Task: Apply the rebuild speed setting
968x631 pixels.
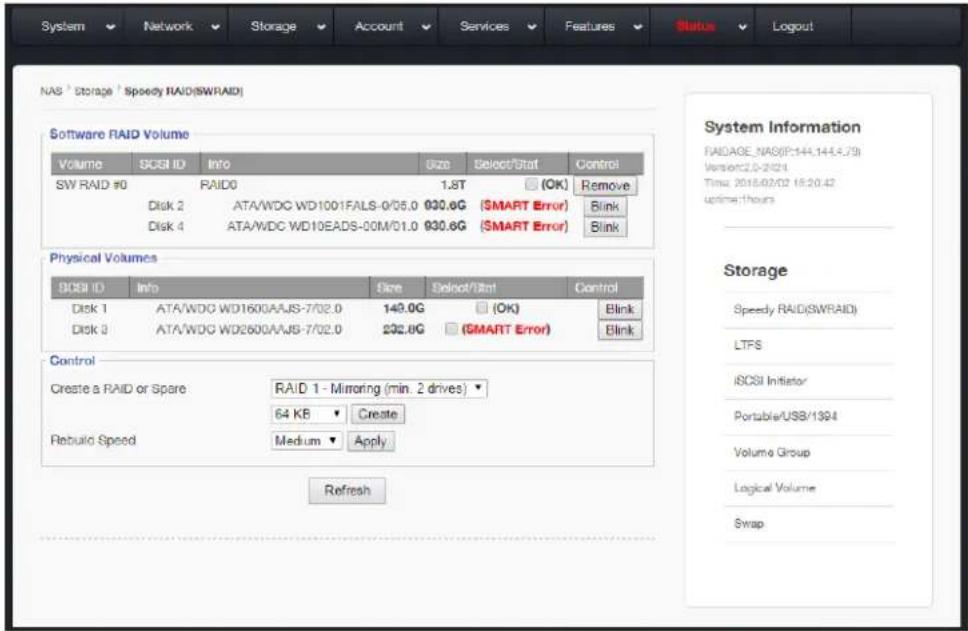Action: tap(370, 441)
